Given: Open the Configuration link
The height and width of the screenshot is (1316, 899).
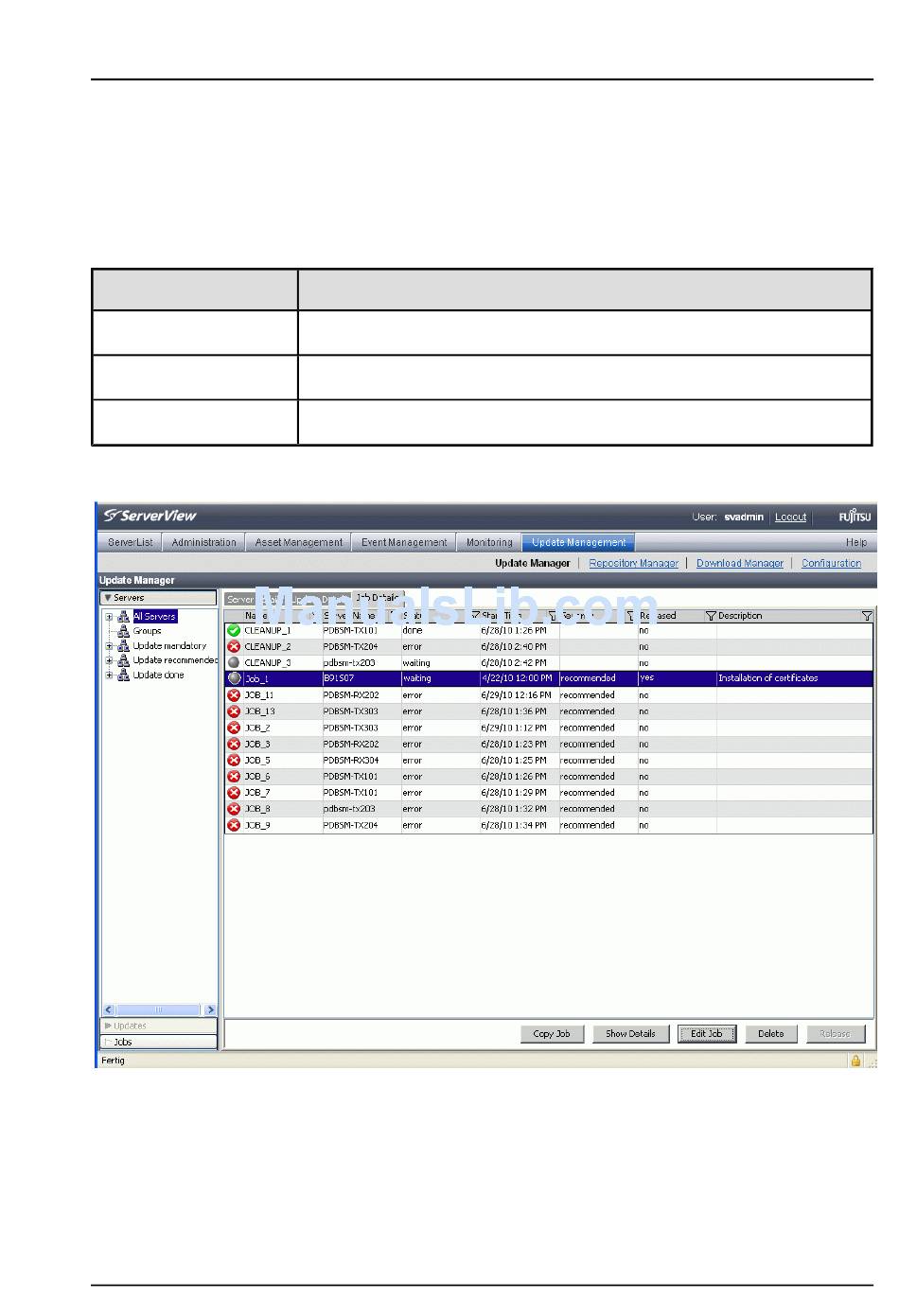Looking at the screenshot, I should 831,563.
